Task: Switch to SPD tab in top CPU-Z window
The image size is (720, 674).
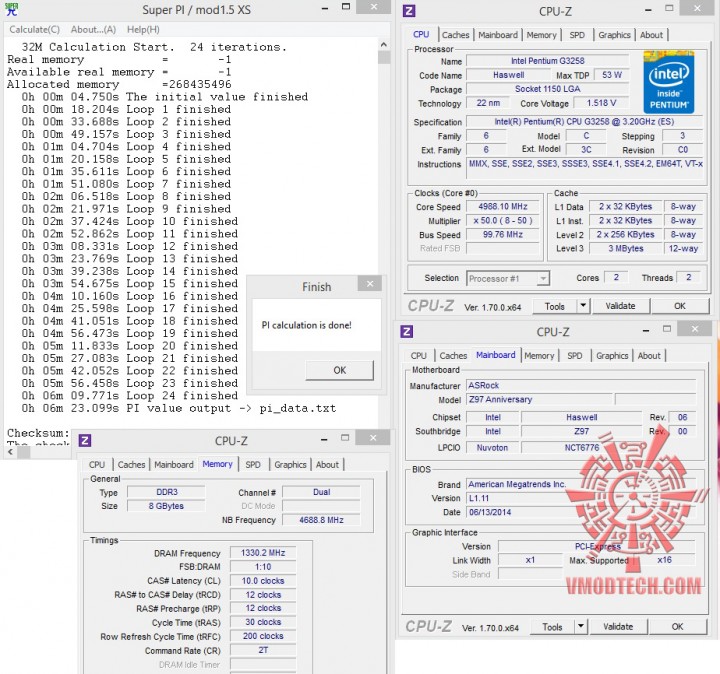Action: (577, 35)
